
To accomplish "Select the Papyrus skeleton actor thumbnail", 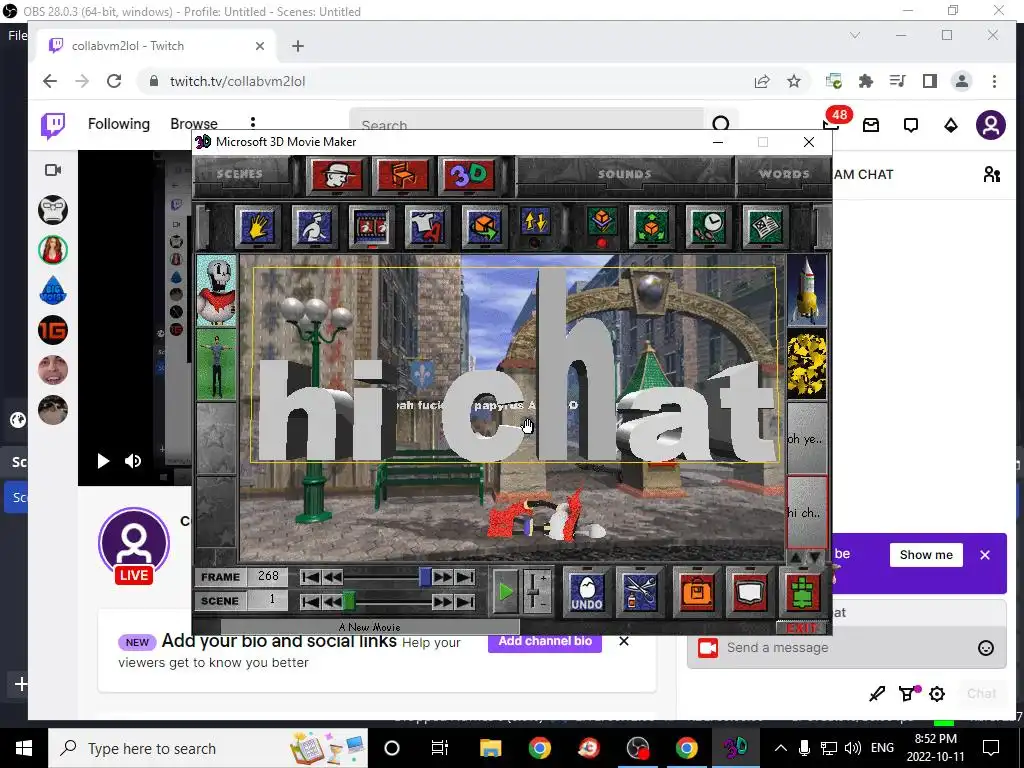I will (216, 291).
